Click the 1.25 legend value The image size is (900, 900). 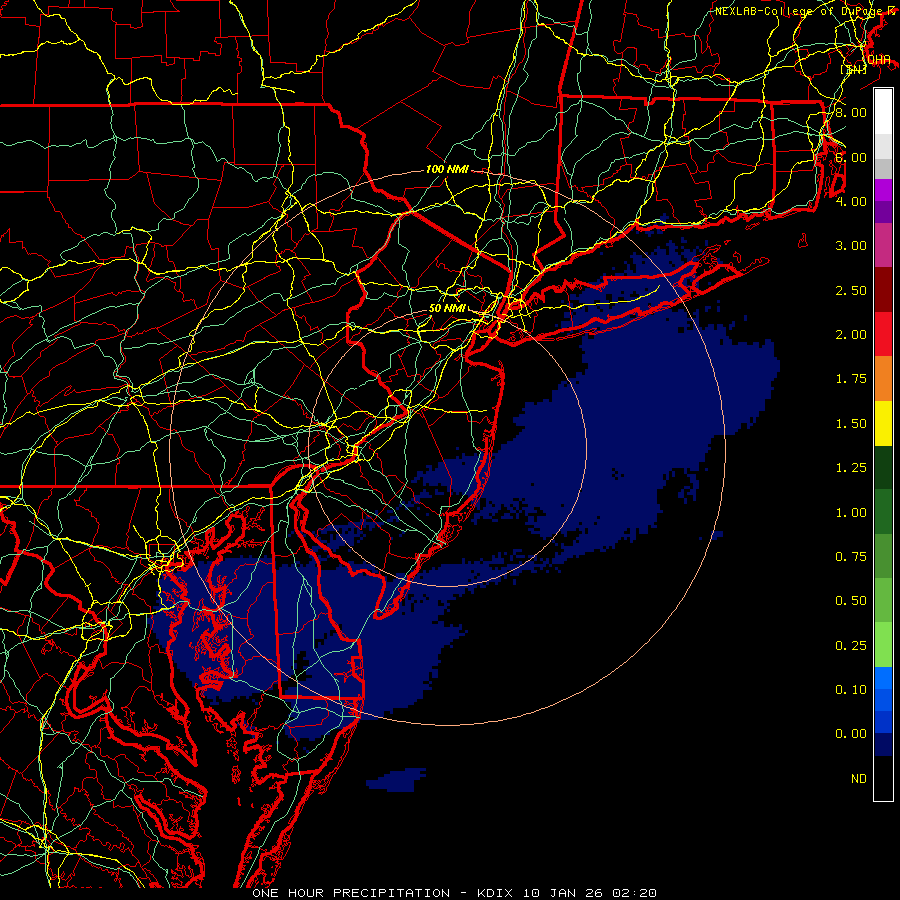click(x=851, y=468)
